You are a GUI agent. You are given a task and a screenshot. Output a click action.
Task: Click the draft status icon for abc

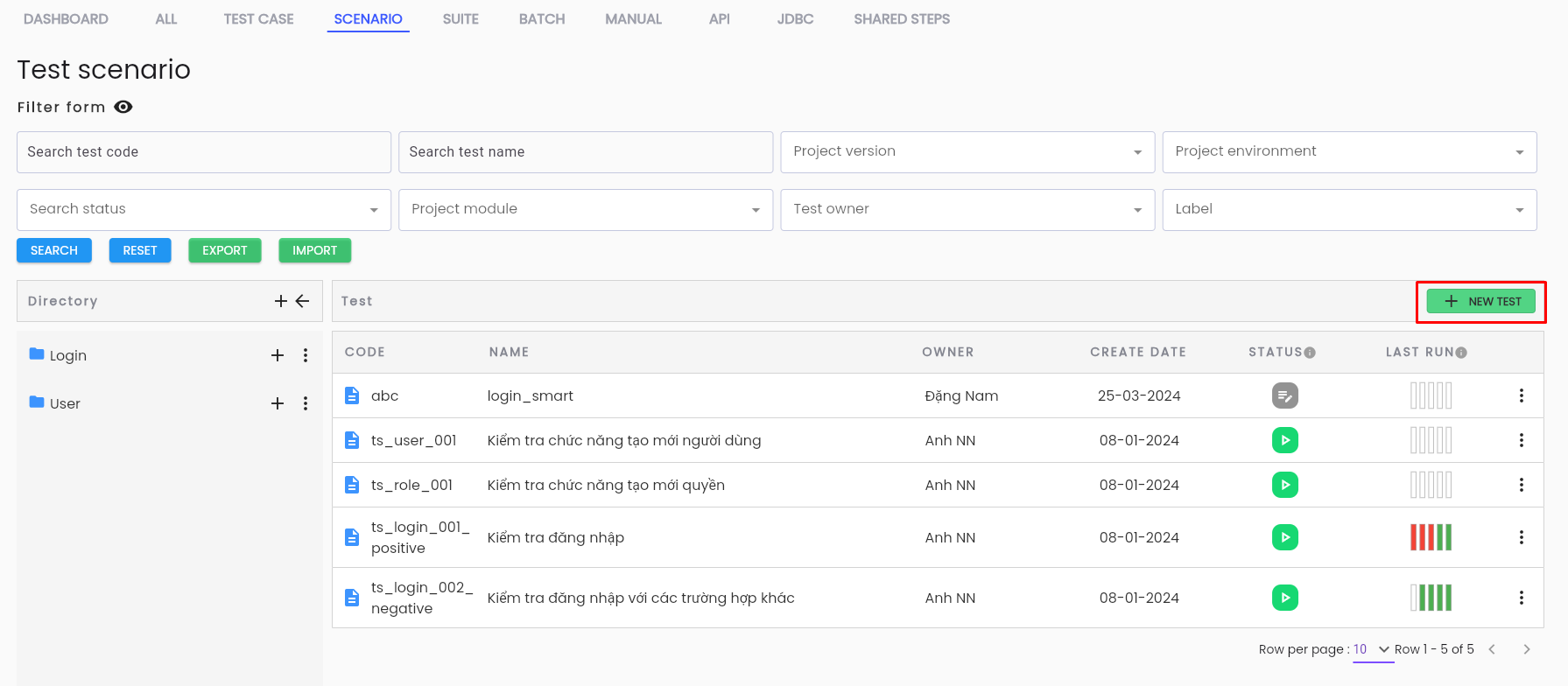(1284, 395)
